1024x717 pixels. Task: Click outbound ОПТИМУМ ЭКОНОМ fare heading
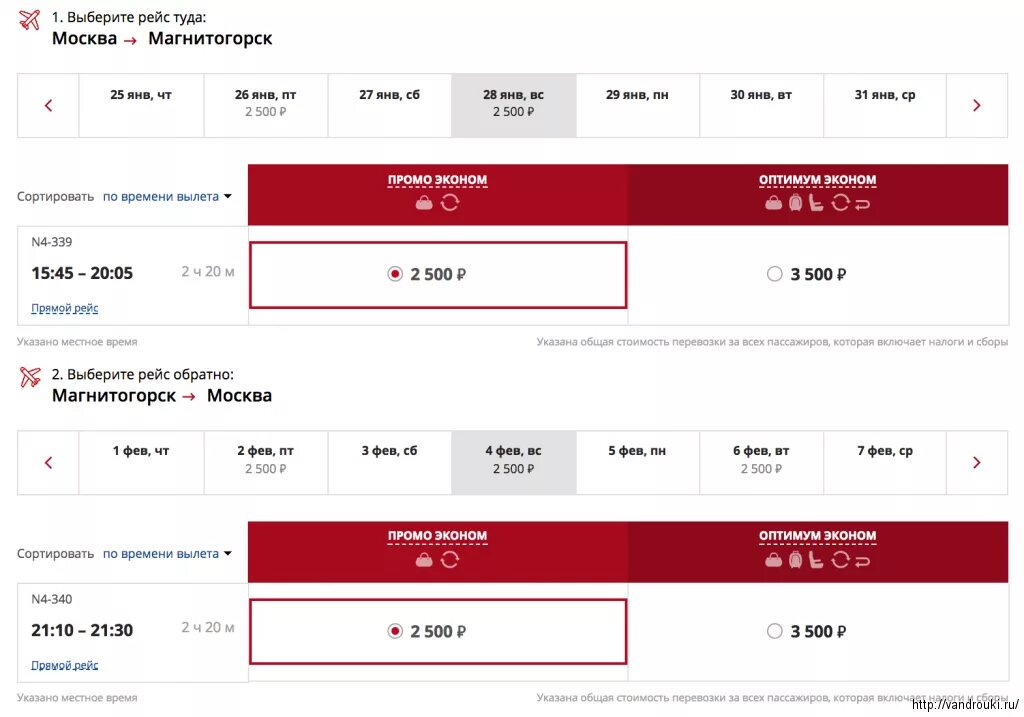[x=817, y=180]
